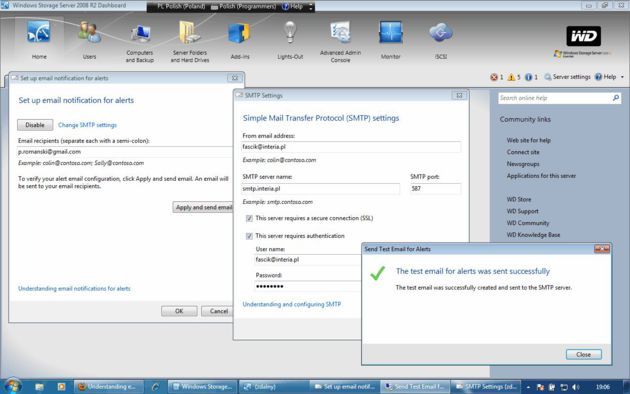Screen dimensions: 630x394
Task: Click the User name field in SMTP Settings
Action: 308,260
